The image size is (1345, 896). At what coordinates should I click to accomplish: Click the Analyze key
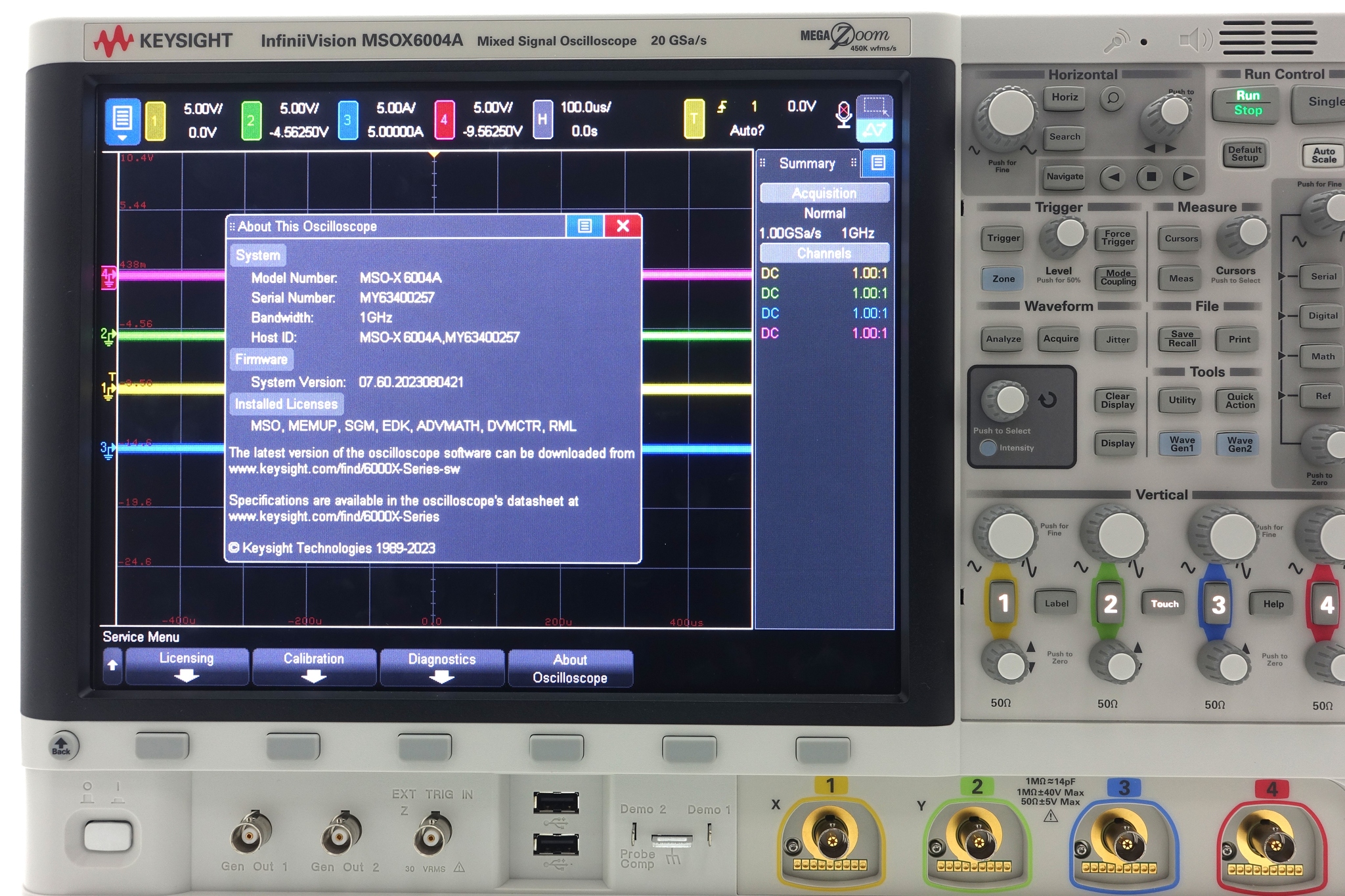click(1003, 339)
